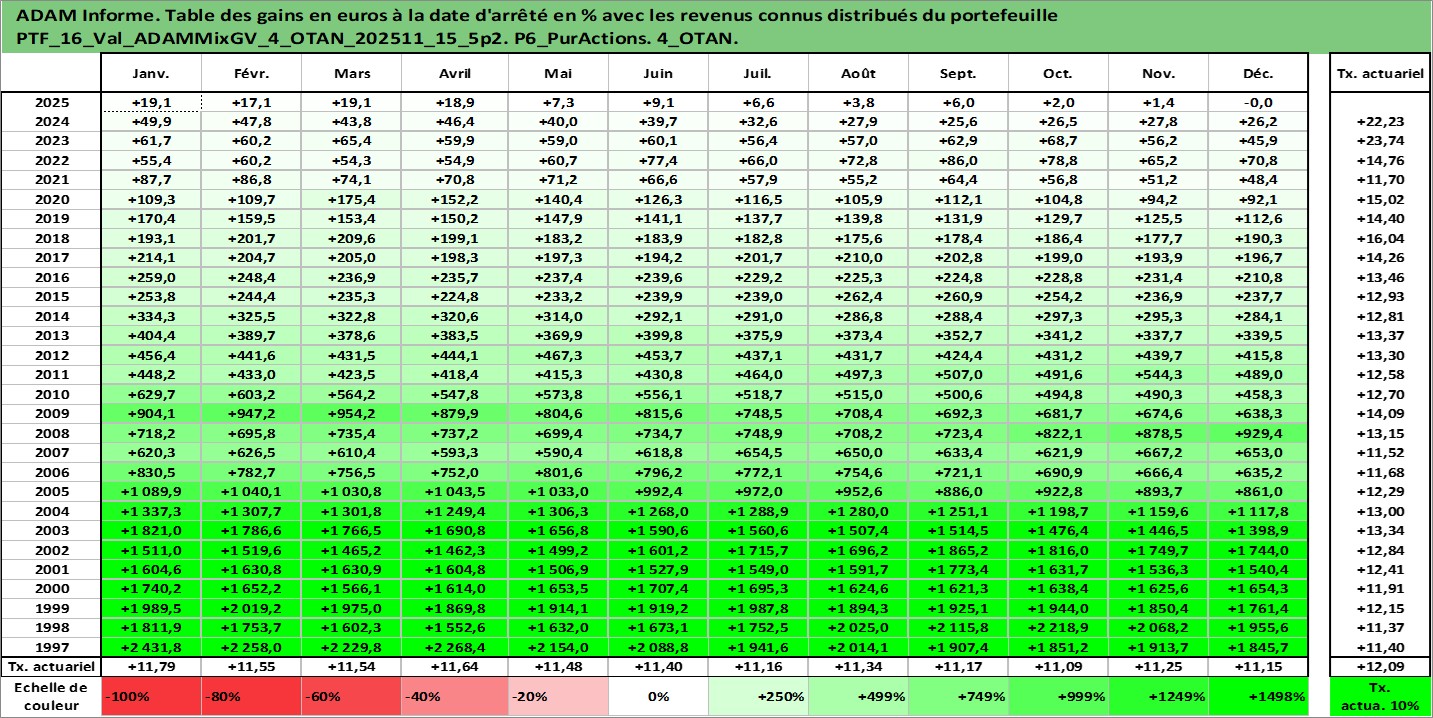
Task: Pick the +499% color scale swatch
Action: pyautogui.click(x=858, y=696)
